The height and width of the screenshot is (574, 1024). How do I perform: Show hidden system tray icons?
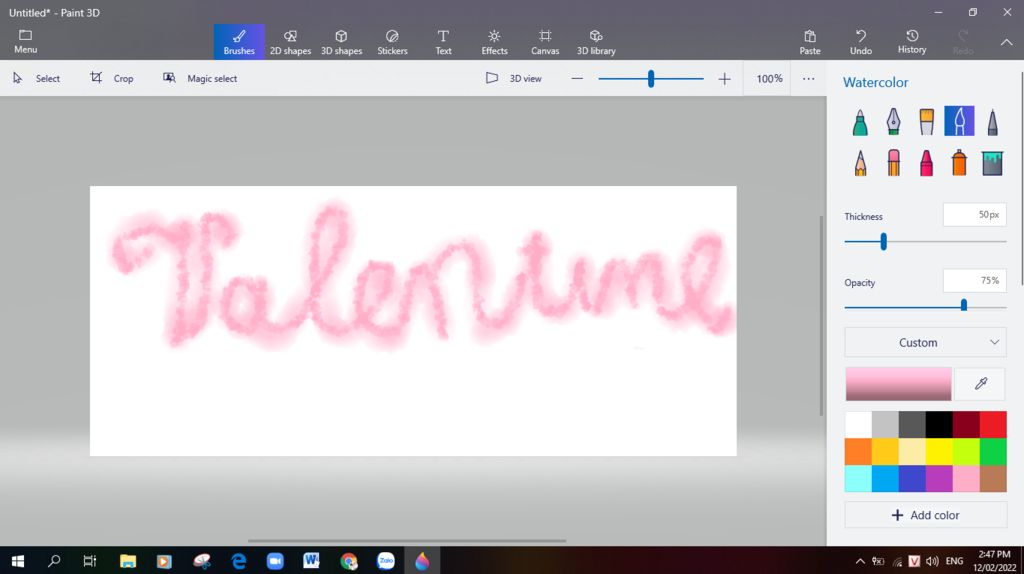[x=860, y=561]
